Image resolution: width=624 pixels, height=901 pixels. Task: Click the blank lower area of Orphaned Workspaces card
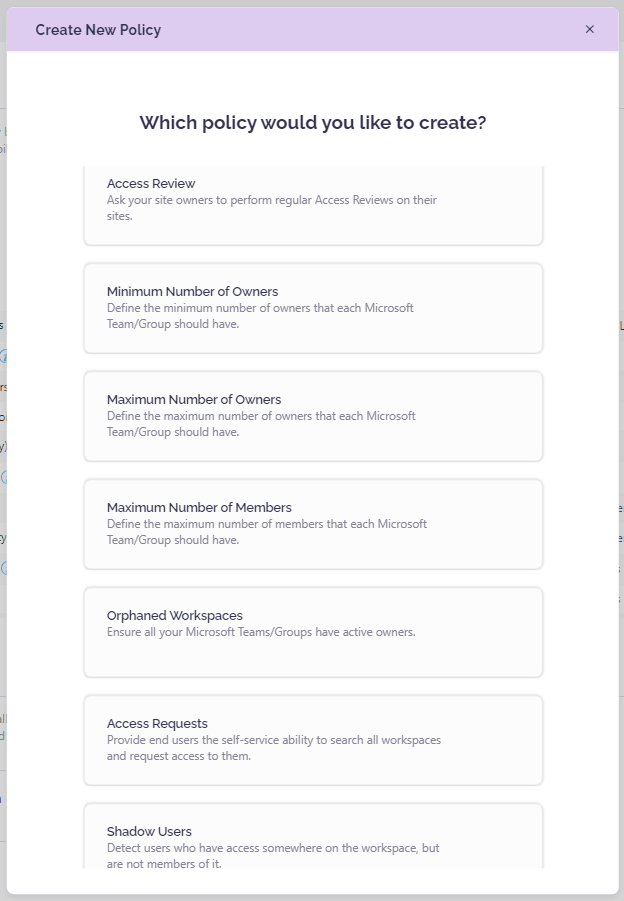[312, 659]
